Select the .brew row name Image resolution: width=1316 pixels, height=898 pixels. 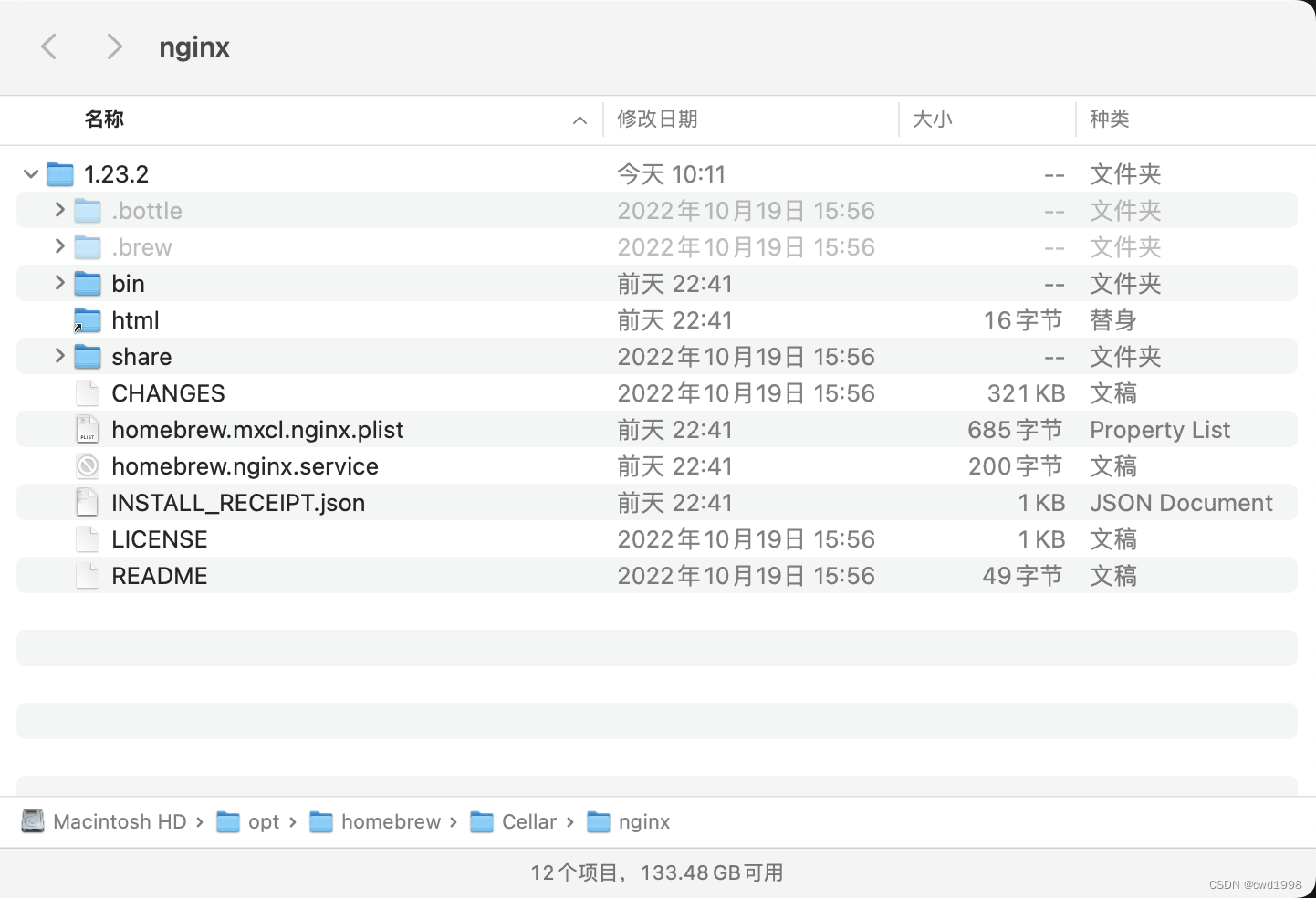point(141,246)
